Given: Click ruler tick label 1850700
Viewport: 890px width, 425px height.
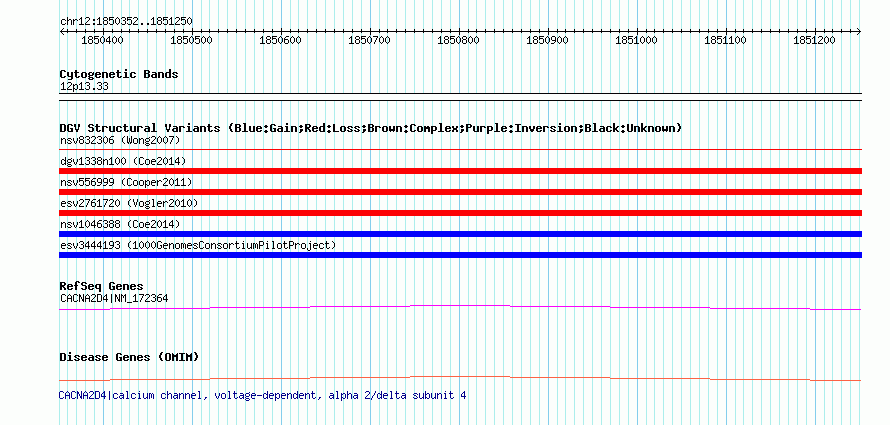Looking at the screenshot, I should tap(370, 40).
